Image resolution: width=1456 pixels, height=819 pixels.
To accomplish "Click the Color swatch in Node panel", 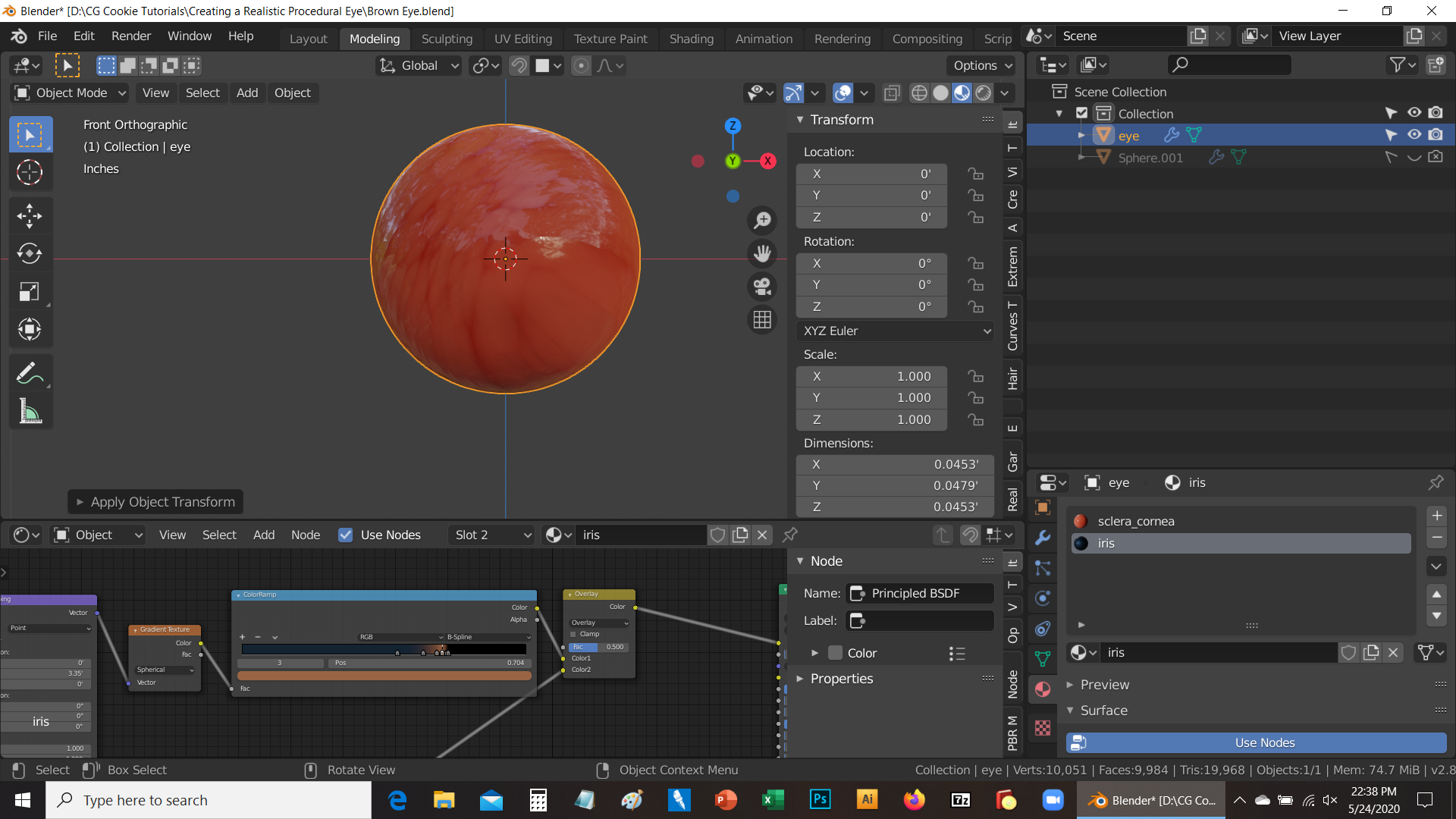I will [x=835, y=654].
